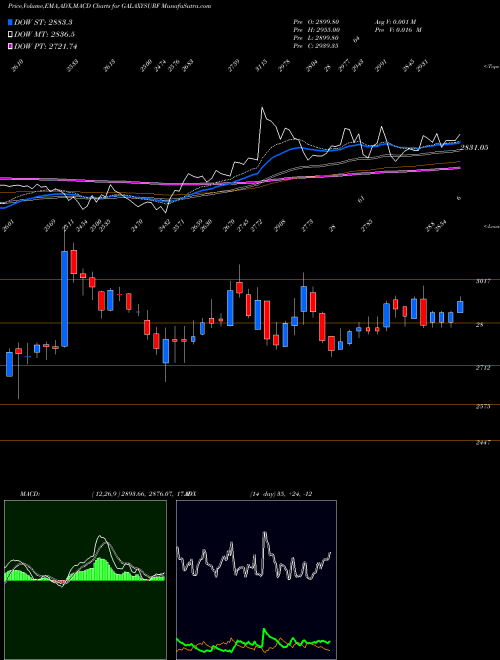Click the 2831.05 EMA price label
Viewport: 500px width, 660px height.
click(x=474, y=147)
